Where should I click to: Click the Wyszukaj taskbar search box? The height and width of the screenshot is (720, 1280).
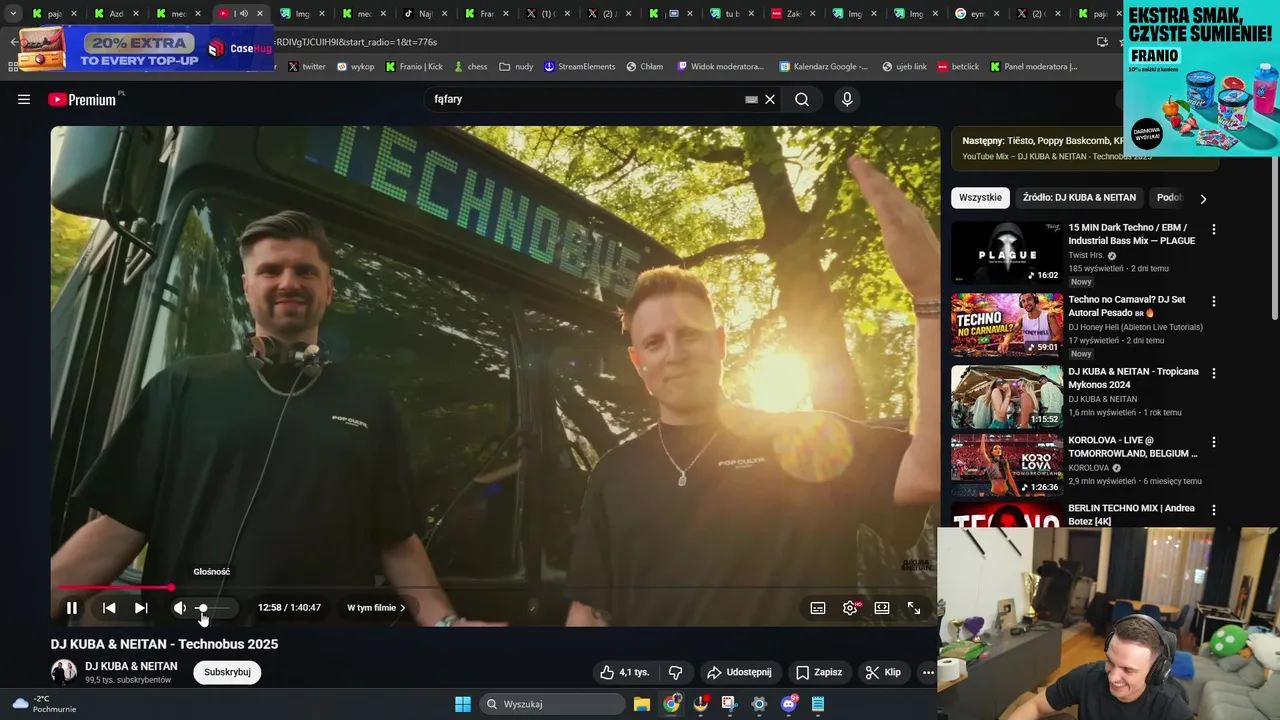tap(553, 704)
